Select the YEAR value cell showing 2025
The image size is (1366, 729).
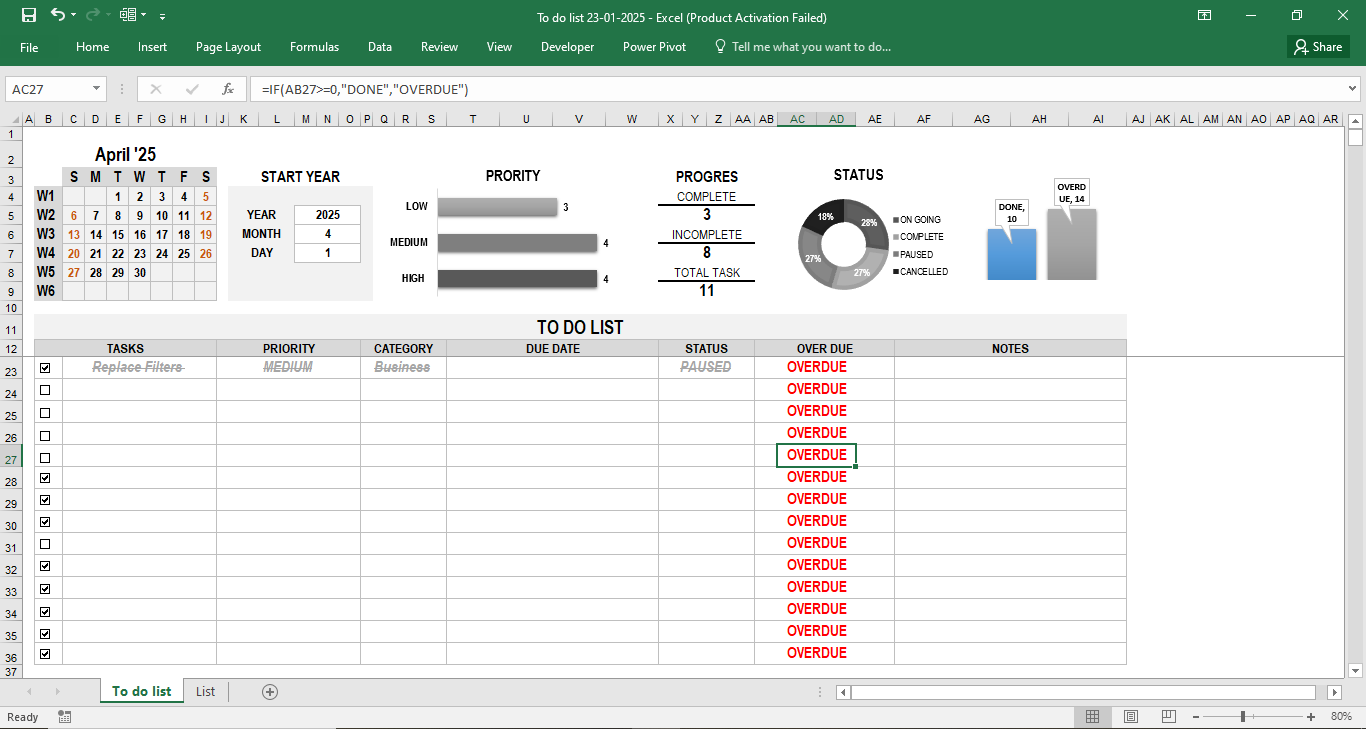pos(327,214)
